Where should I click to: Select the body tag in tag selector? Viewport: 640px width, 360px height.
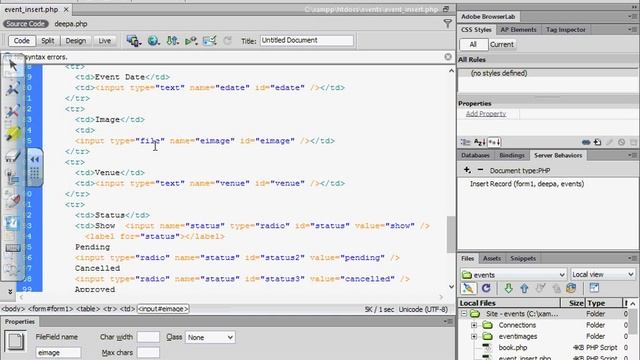tap(13, 309)
